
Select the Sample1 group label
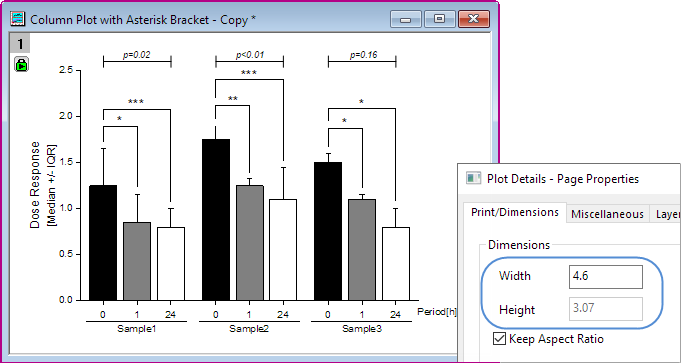137,329
